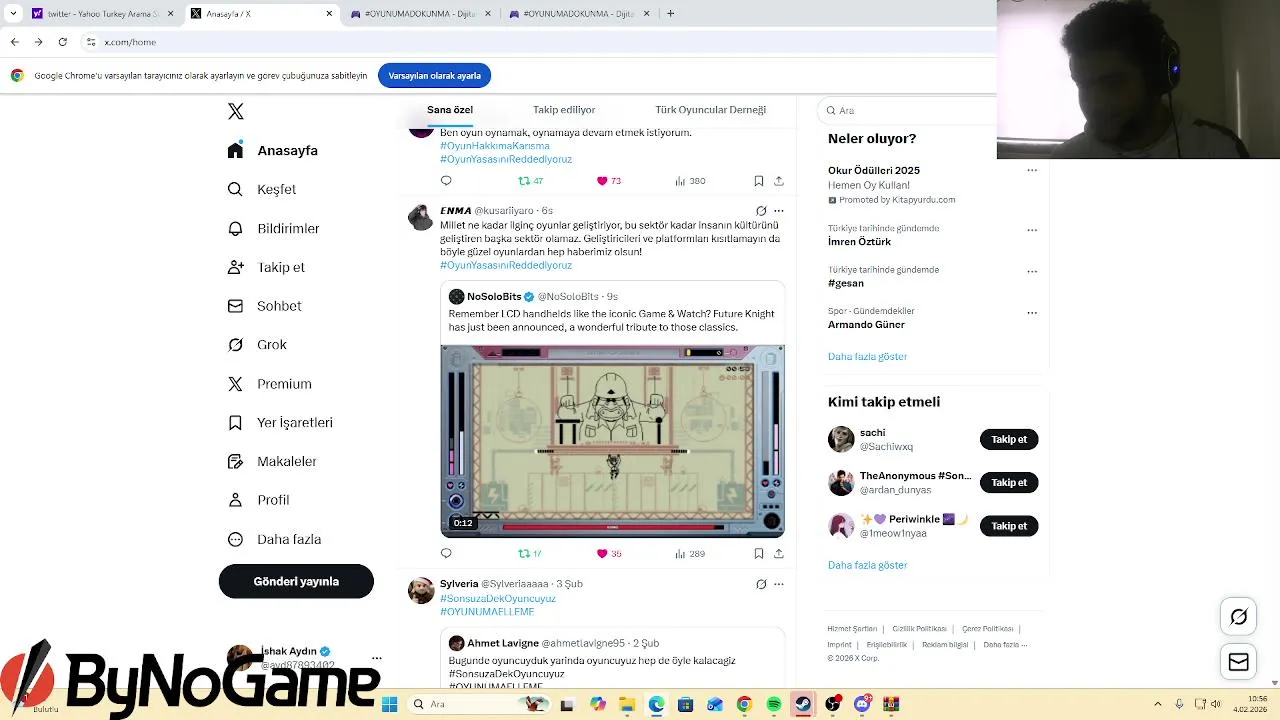Bookmark the top post with 380 views
Viewport: 1280px width, 720px height.
coord(759,181)
